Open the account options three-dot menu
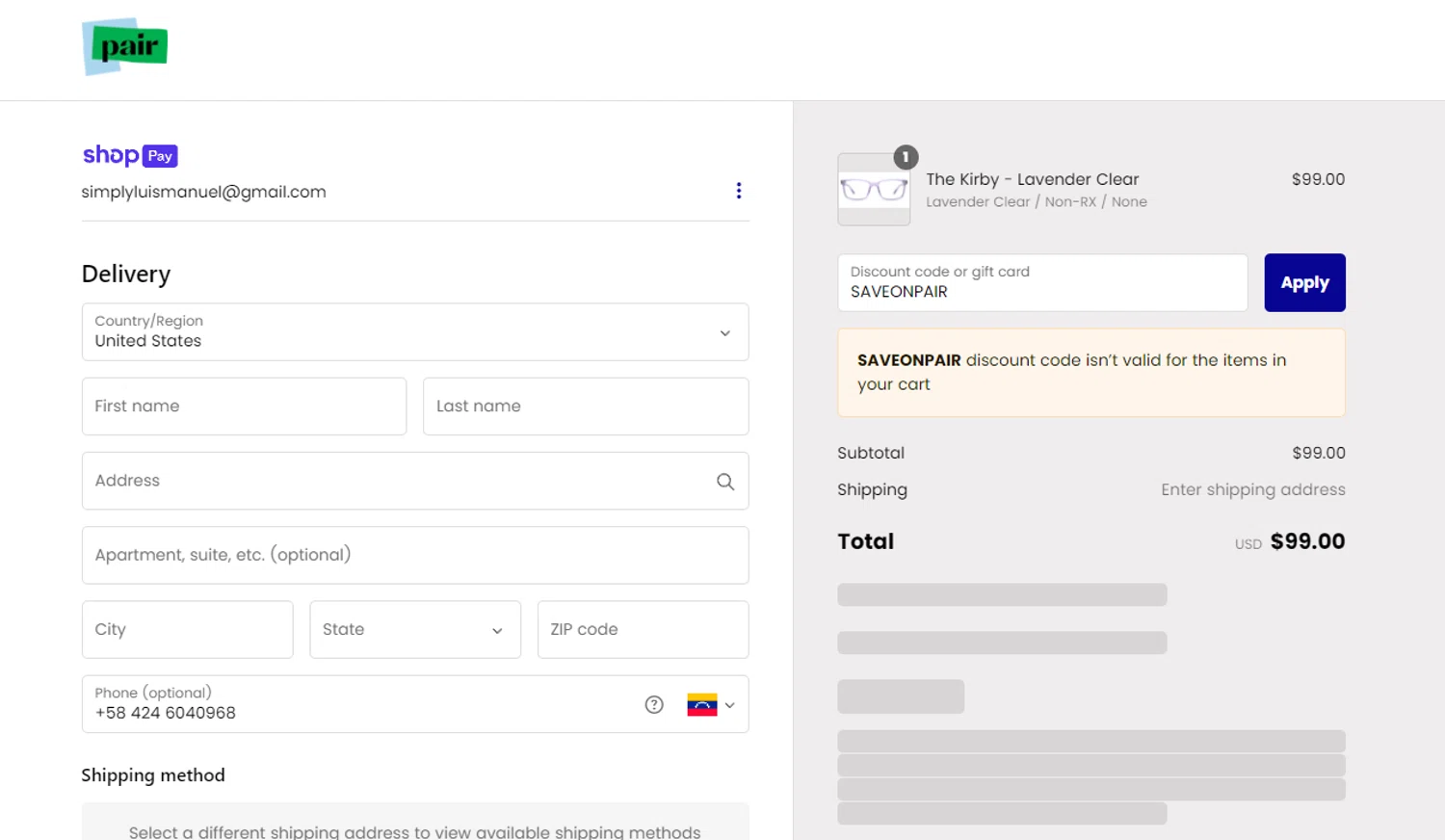 pos(739,191)
